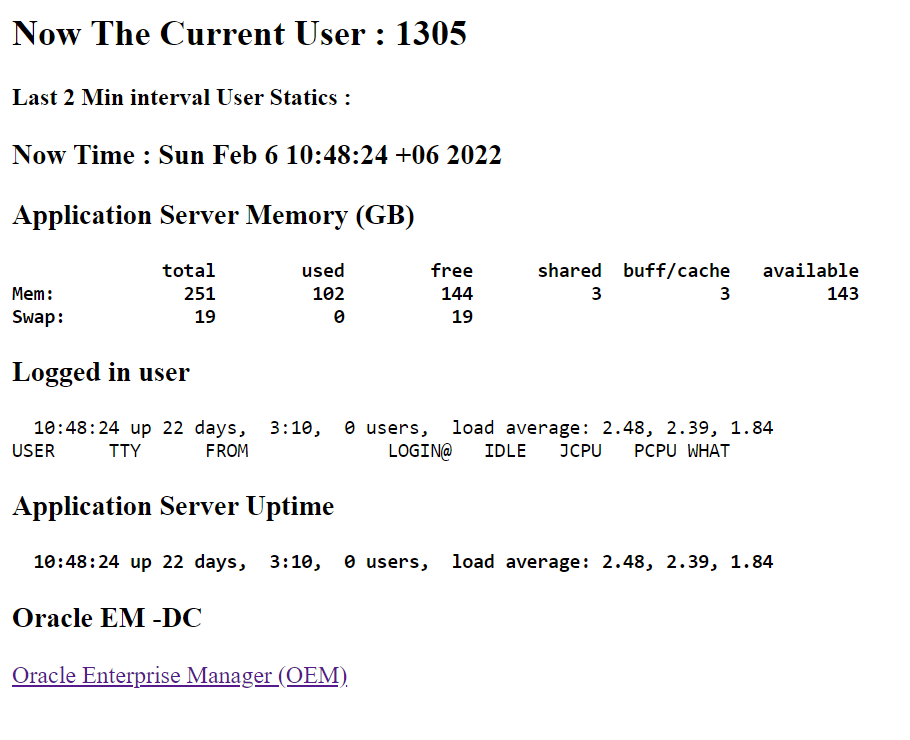Screen dimensions: 910x740
Task: Click the 'PCPU' column label
Action: pos(655,451)
